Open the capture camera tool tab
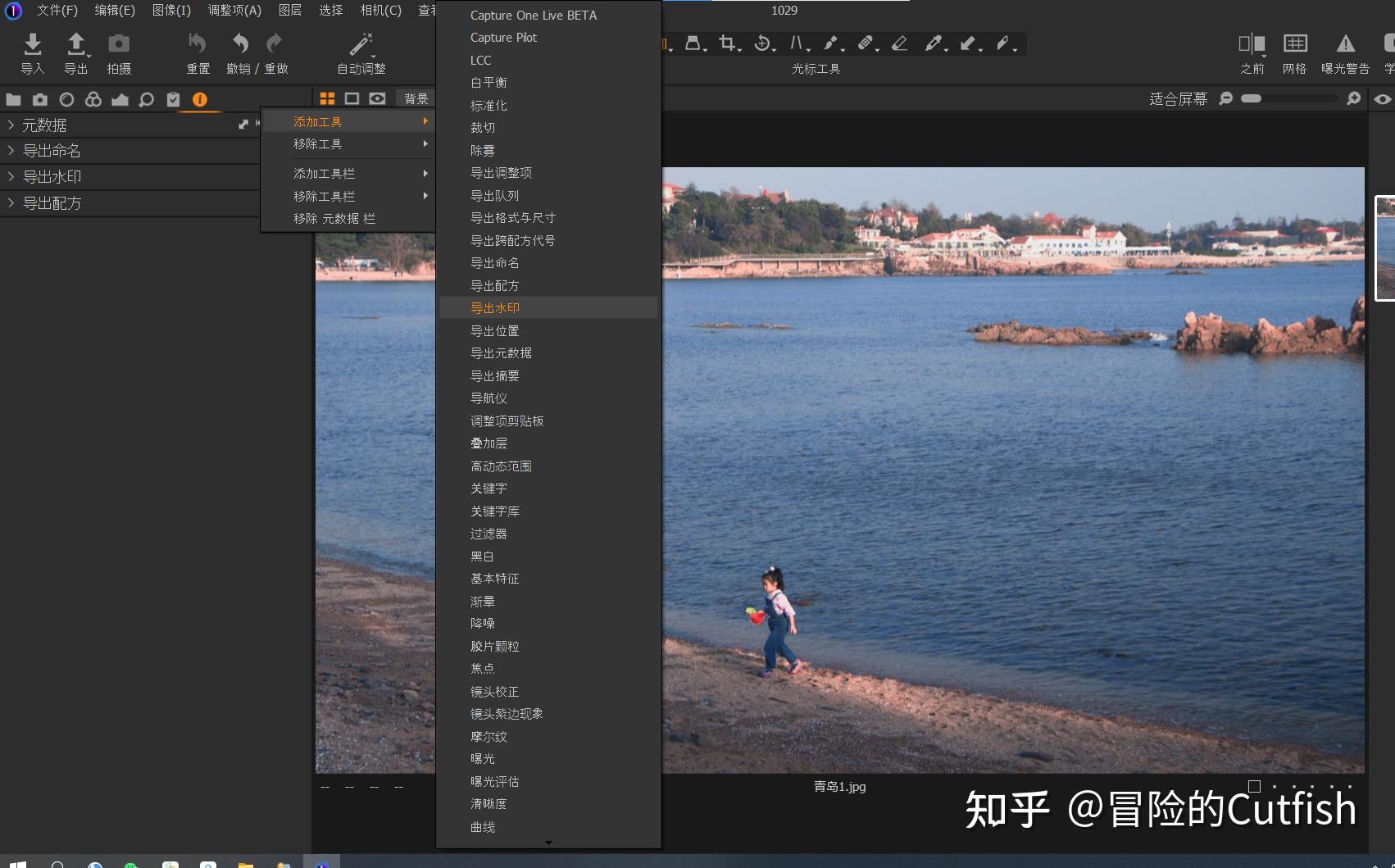The width and height of the screenshot is (1395, 868). [40, 99]
